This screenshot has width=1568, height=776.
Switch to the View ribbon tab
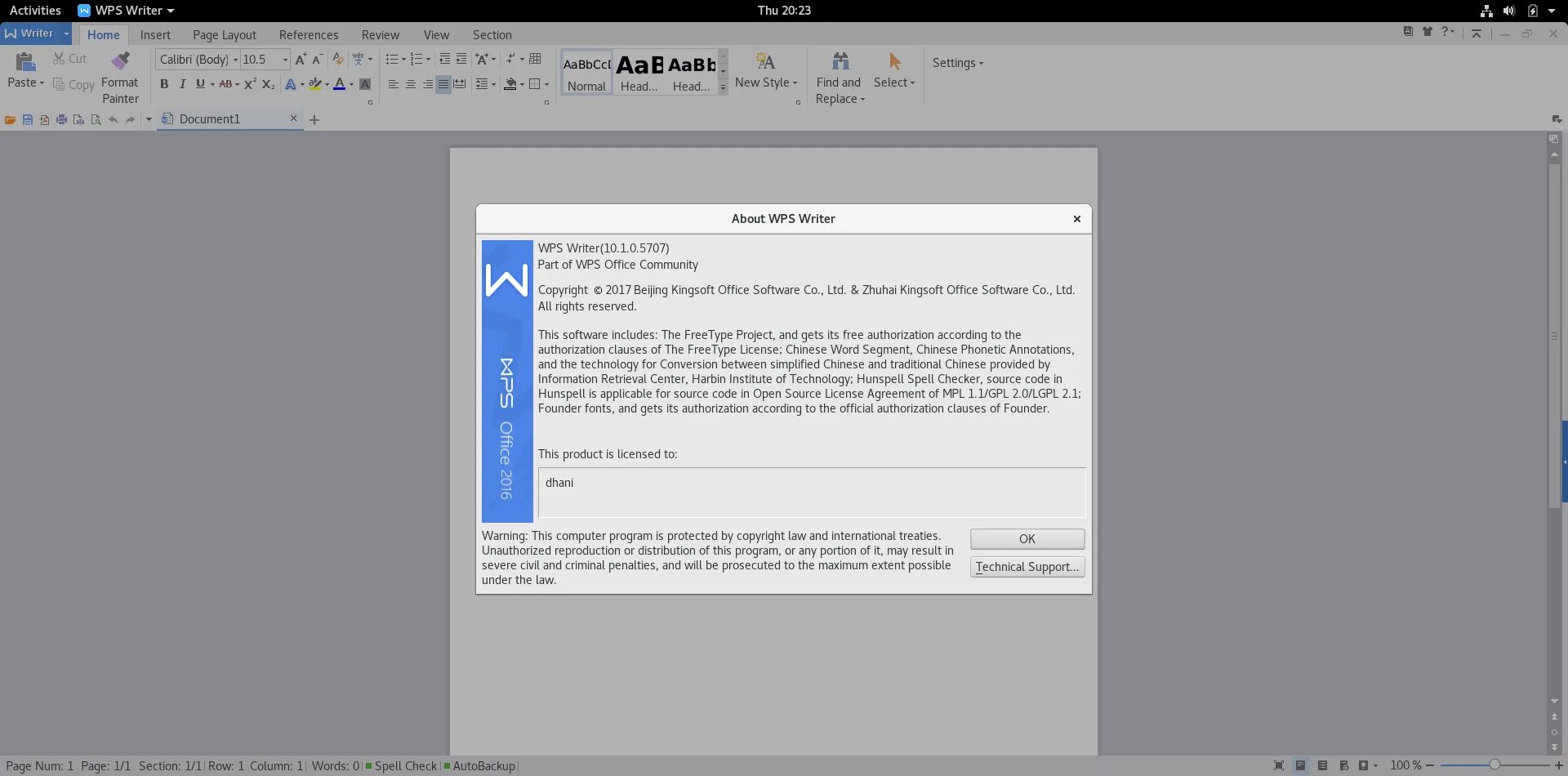tap(436, 34)
